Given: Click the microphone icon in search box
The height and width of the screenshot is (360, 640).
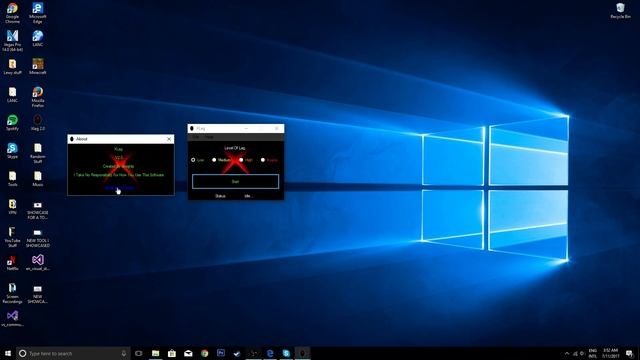Looking at the screenshot, I should click(124, 353).
